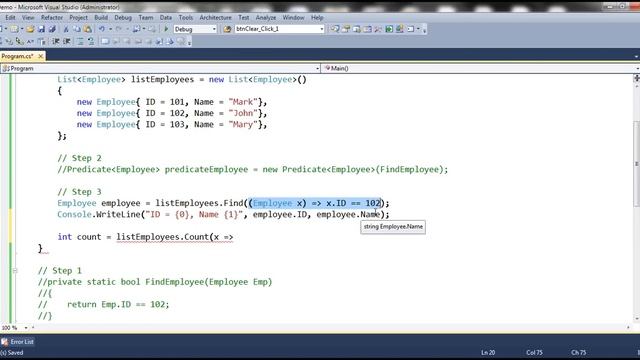Click the Navigate Backward icon
Image resolution: width=640 pixels, height=360 pixels.
pos(136,29)
